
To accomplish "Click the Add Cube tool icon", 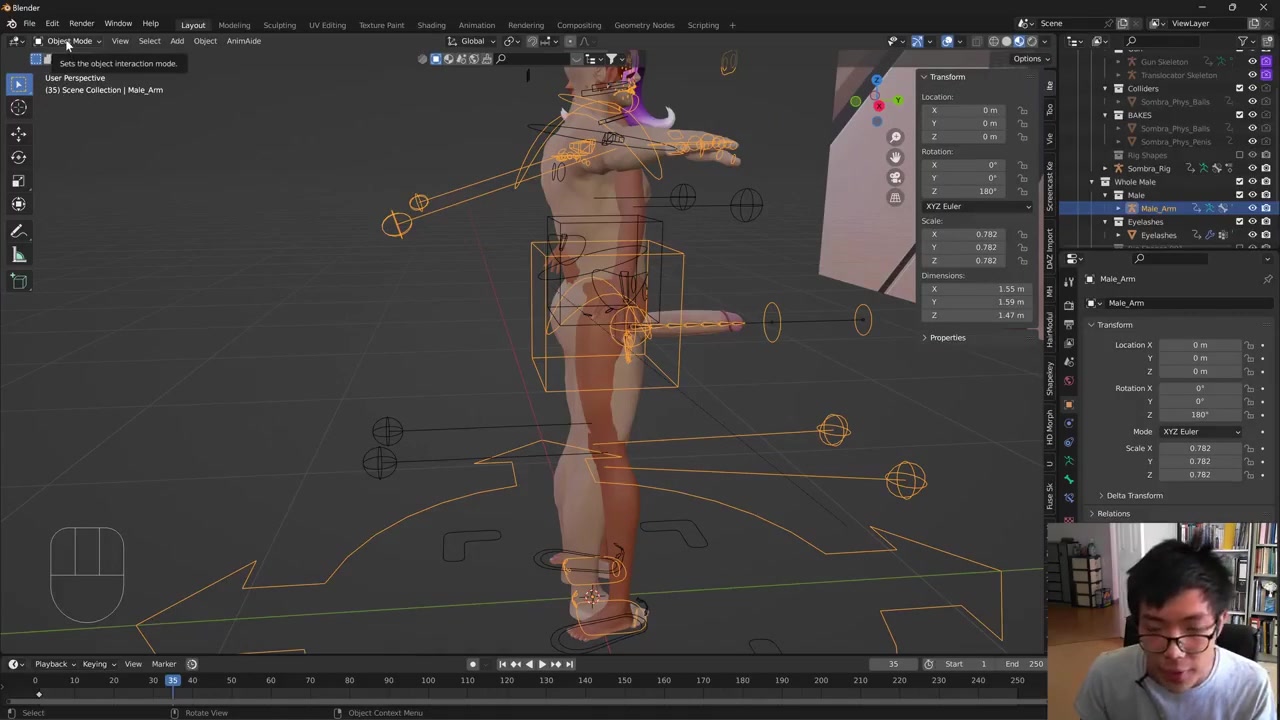I will pos(18,282).
